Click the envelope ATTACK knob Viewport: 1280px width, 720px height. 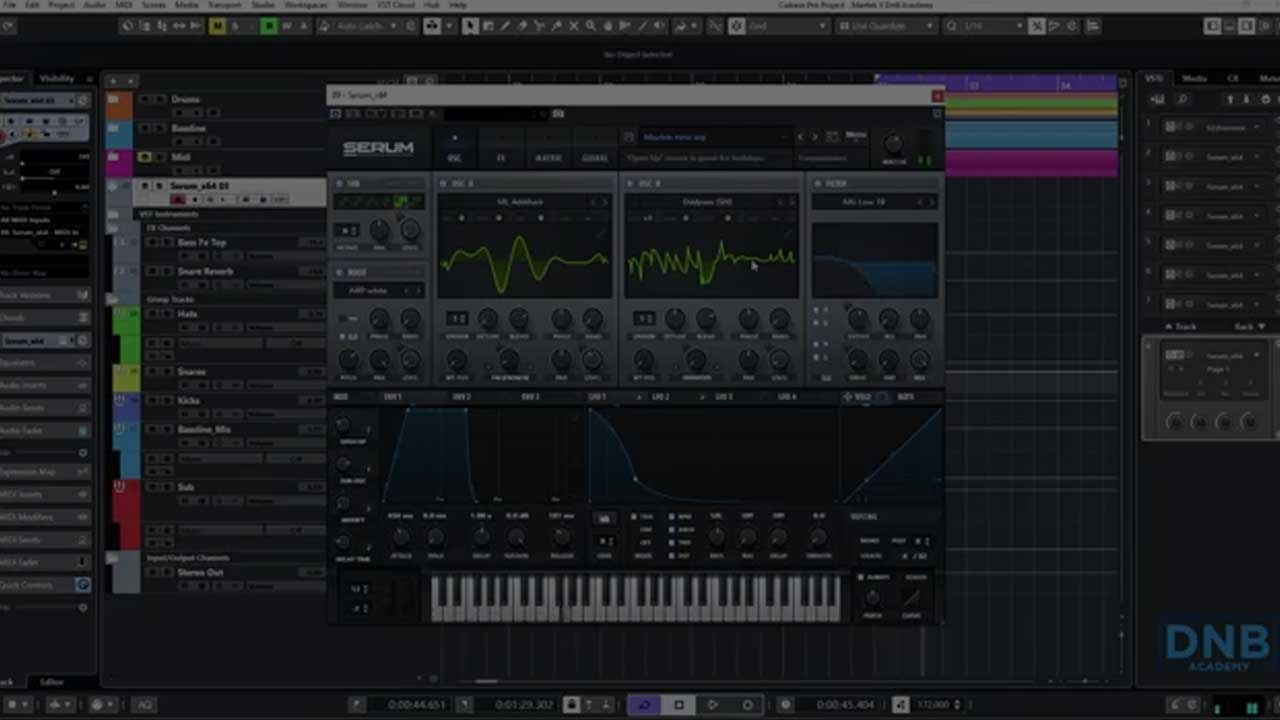tap(401, 538)
